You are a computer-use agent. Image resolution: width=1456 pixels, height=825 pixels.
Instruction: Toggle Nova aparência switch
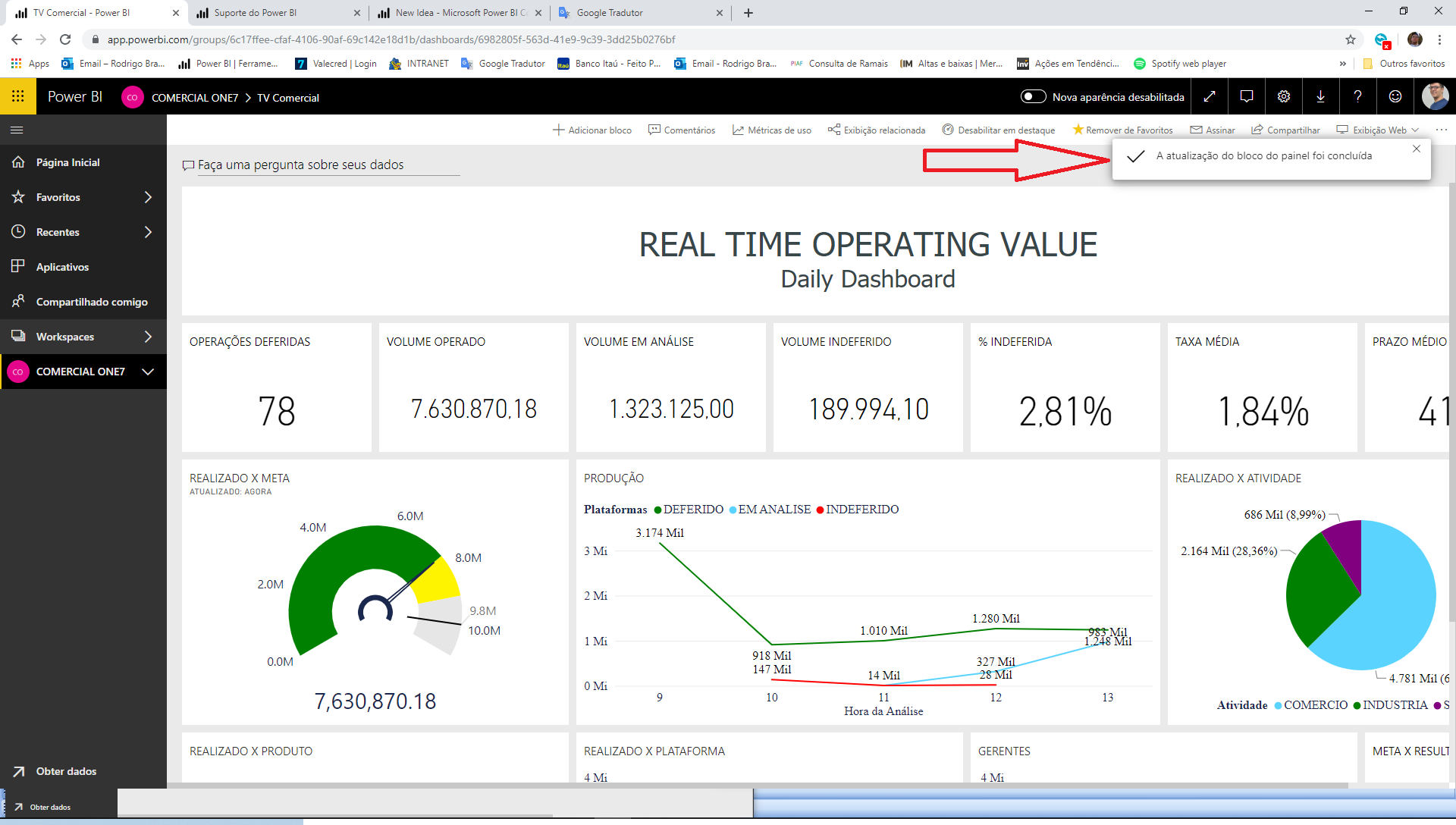pos(1033,96)
